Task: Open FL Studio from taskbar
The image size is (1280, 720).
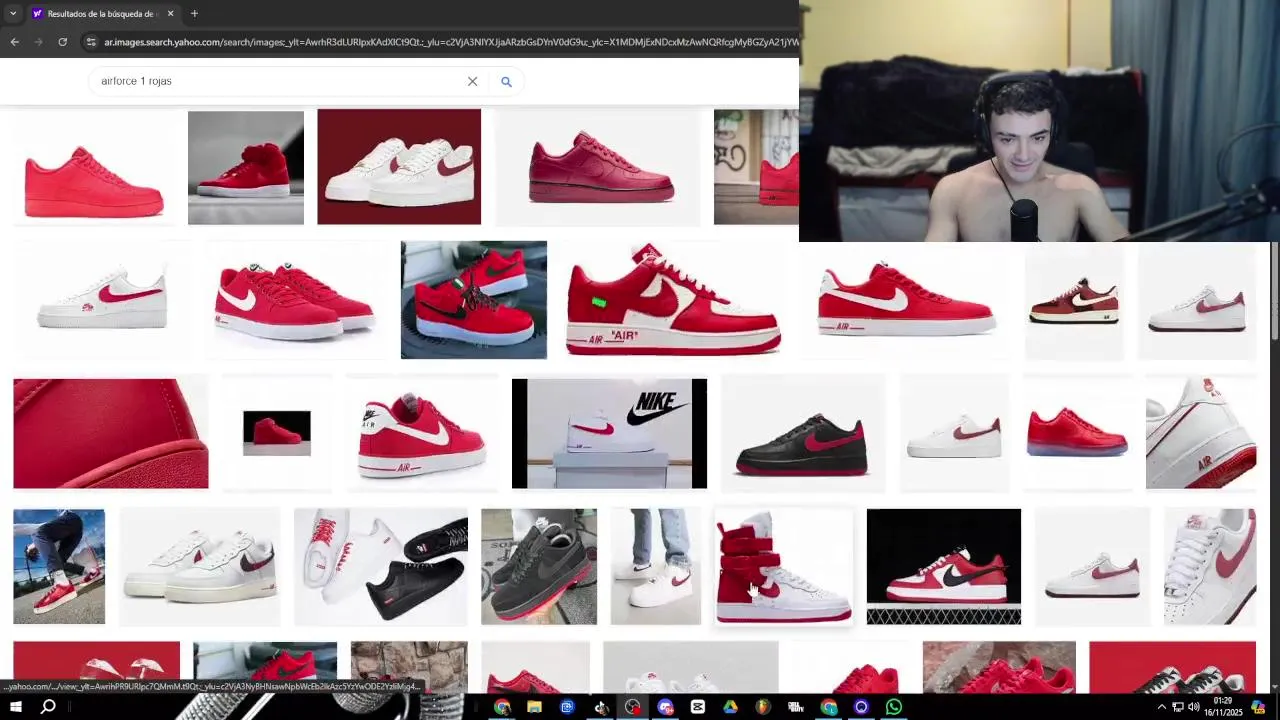Action: pos(763,707)
